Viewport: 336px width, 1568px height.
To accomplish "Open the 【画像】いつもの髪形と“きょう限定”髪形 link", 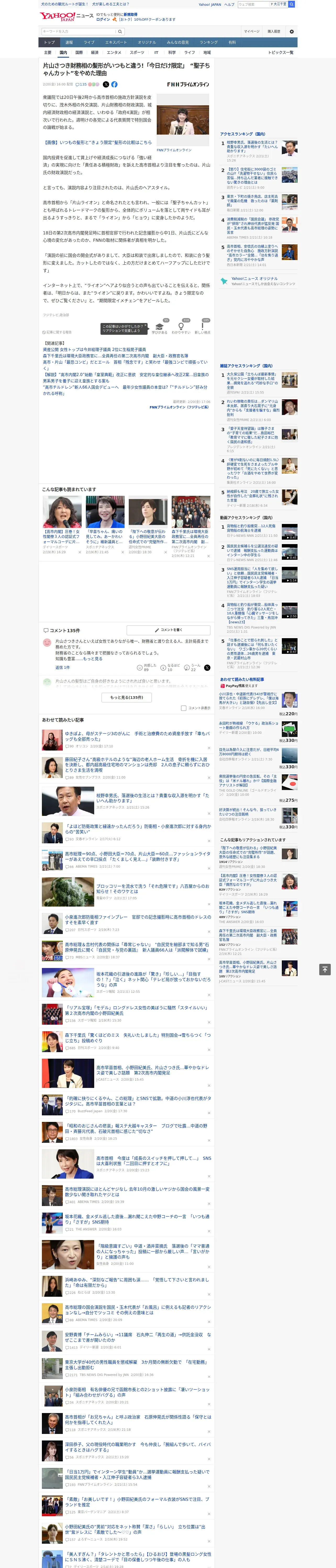I will coord(98,142).
